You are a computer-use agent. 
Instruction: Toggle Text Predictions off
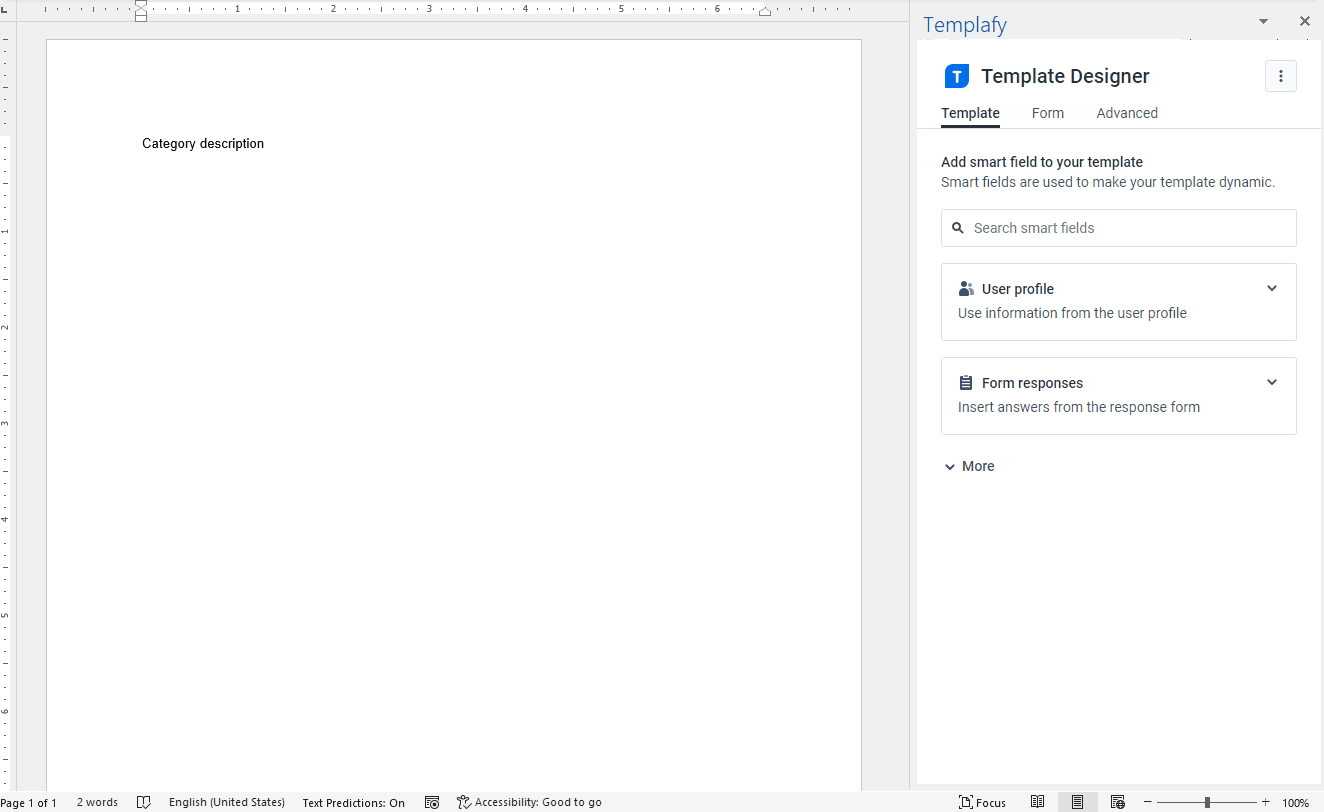point(354,802)
